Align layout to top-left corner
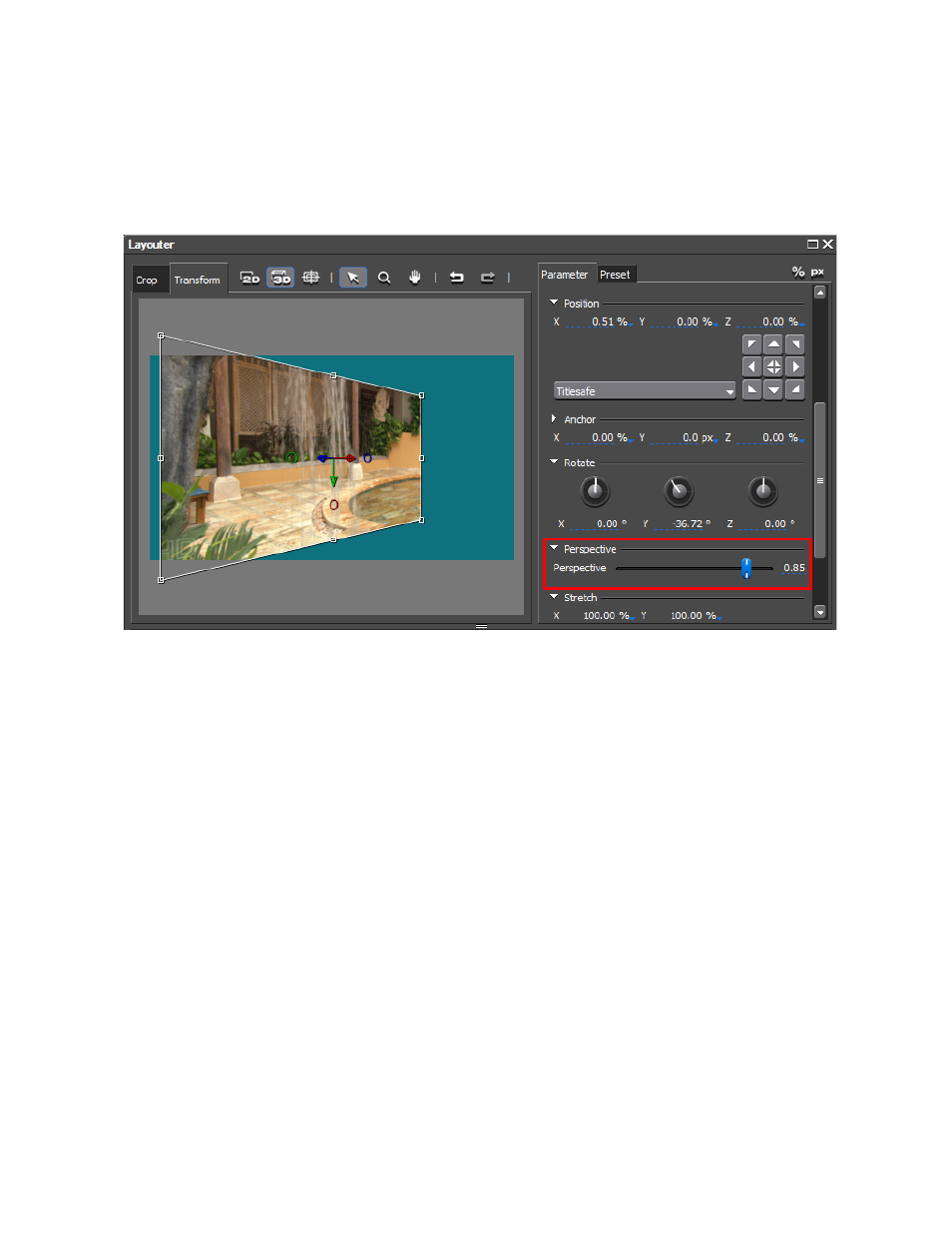Image resolution: width=952 pixels, height=1233 pixels. tap(752, 344)
